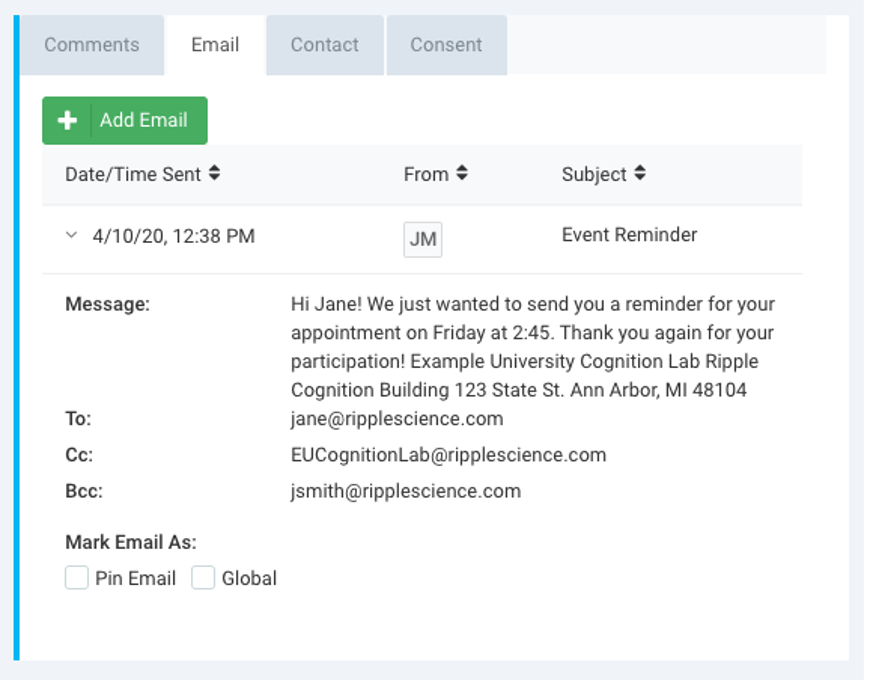Click the EUCognitionLab@ripplescience.com Cc address
874x680 pixels.
(448, 455)
